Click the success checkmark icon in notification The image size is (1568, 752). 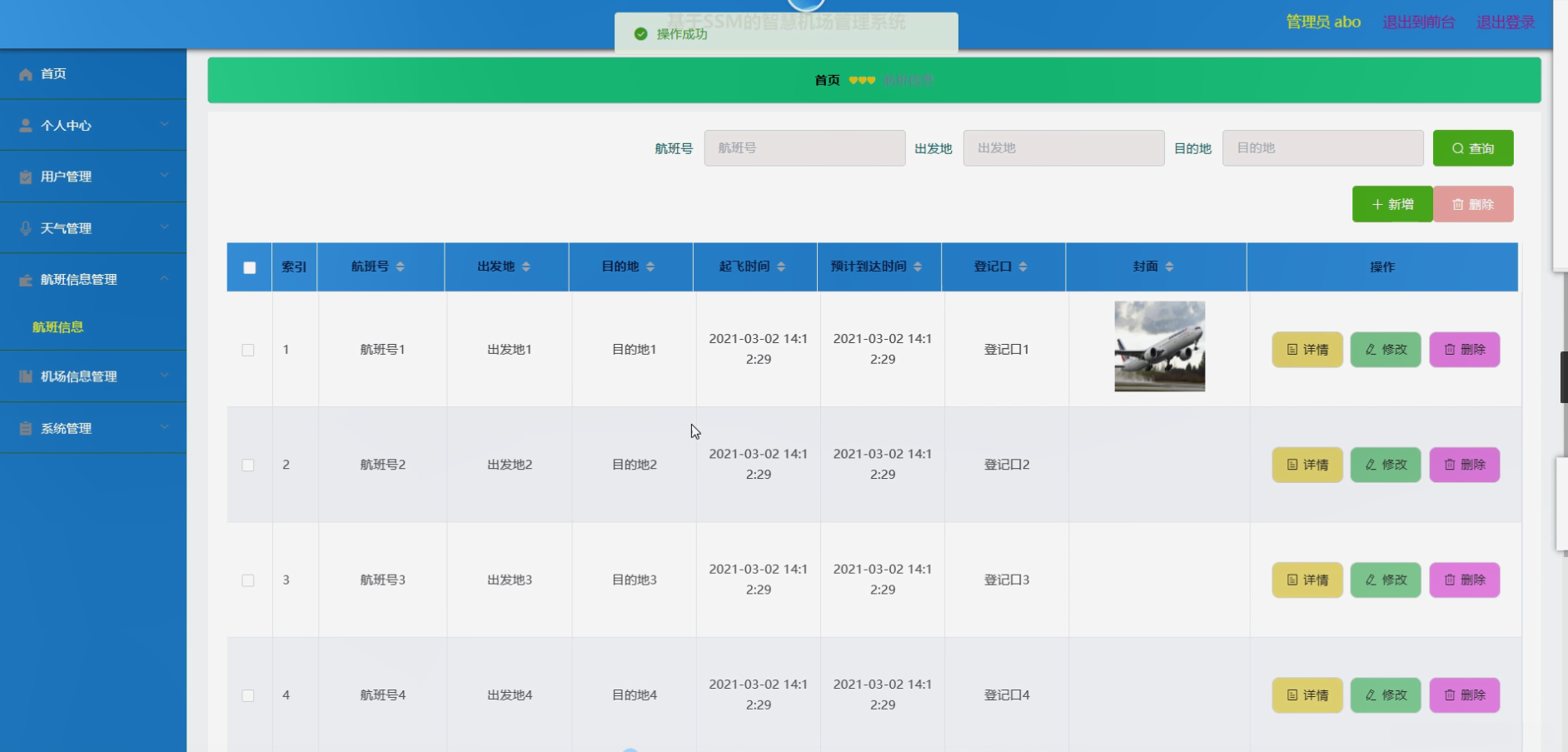click(x=640, y=34)
